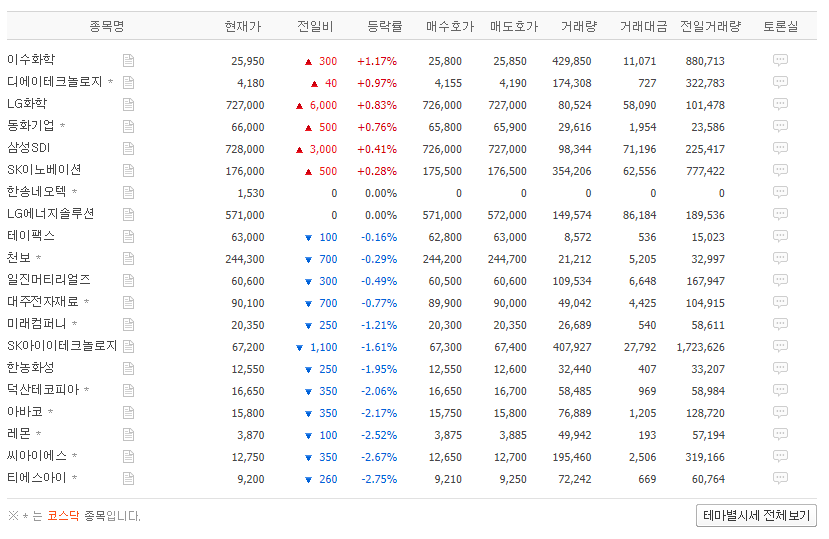Select the 등락률 column header
Image resolution: width=829 pixels, height=539 pixels.
(x=384, y=26)
